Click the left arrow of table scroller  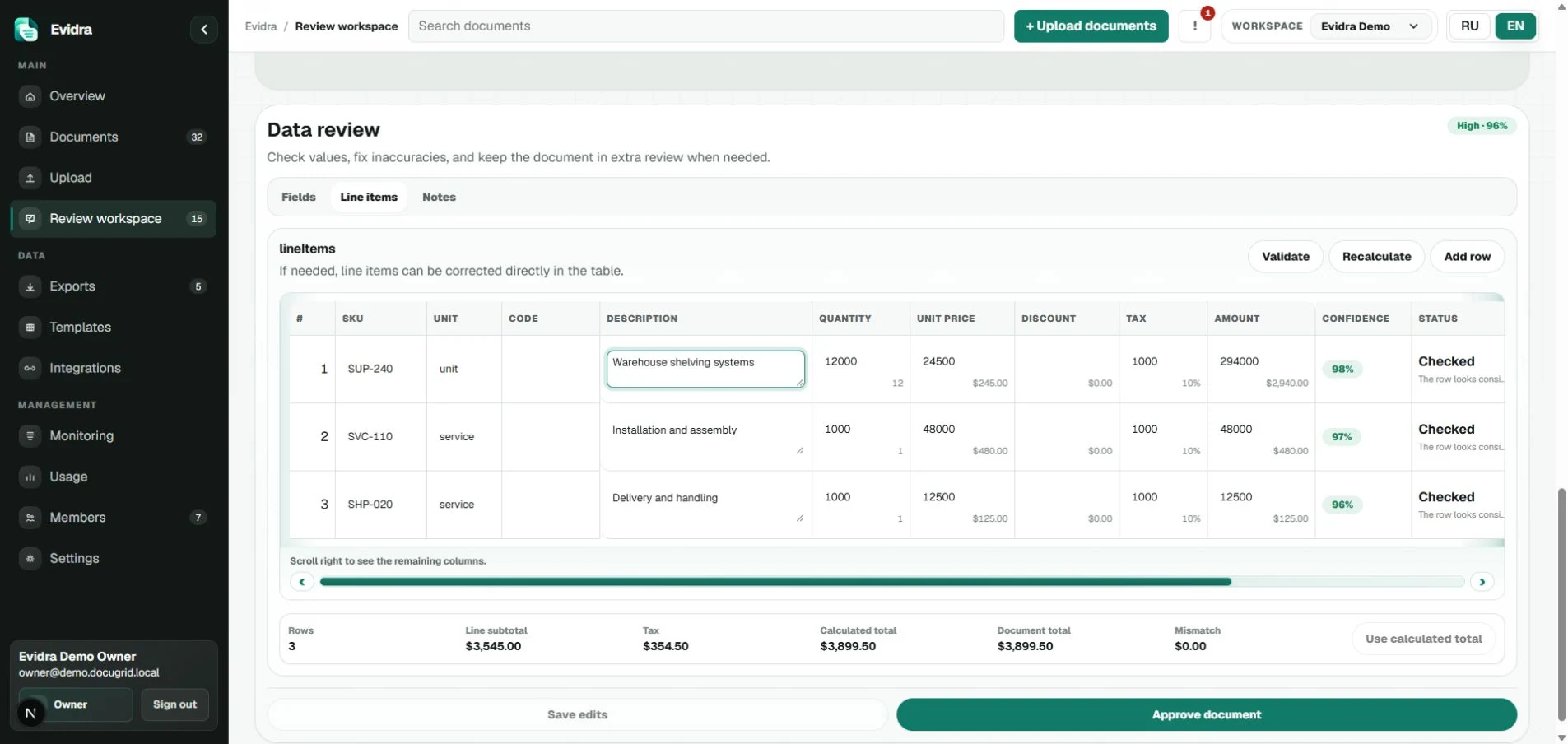[302, 582]
